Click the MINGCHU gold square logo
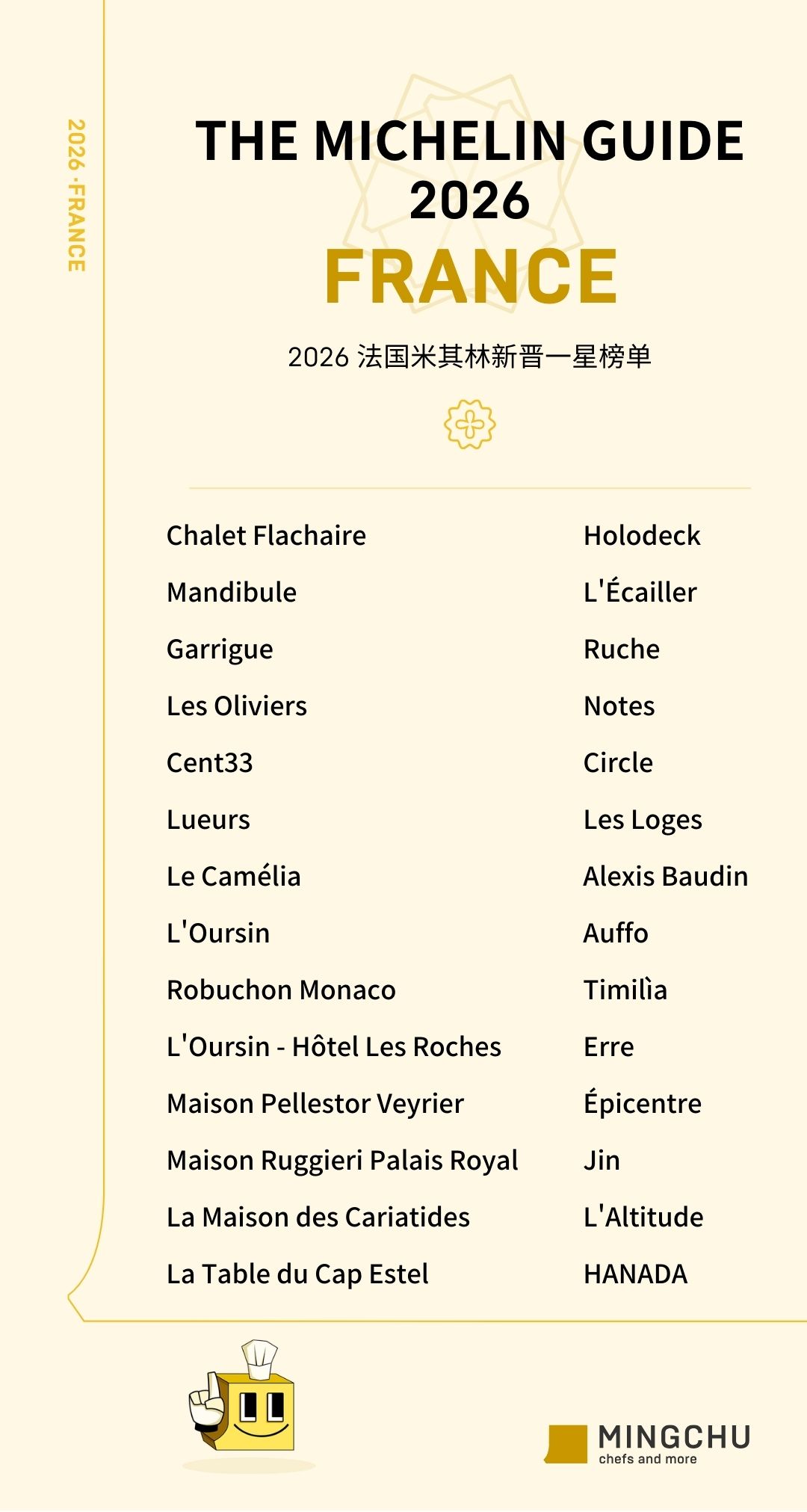 tap(567, 1444)
